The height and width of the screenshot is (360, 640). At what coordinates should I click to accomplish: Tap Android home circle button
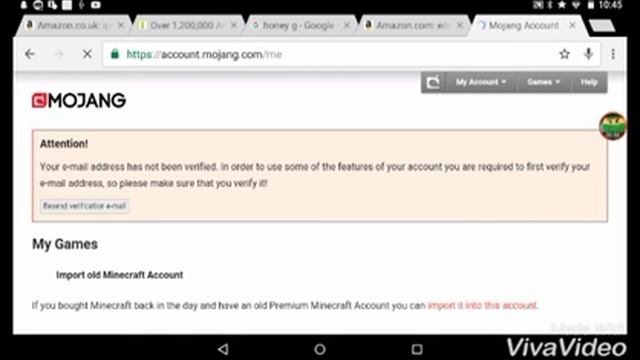tap(320, 349)
